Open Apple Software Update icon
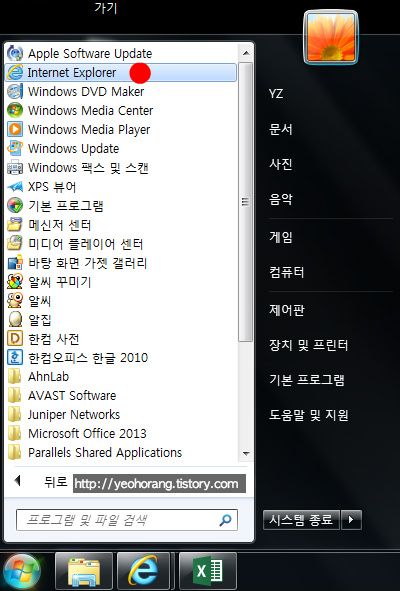This screenshot has width=400, height=591. pyautogui.click(x=15, y=54)
